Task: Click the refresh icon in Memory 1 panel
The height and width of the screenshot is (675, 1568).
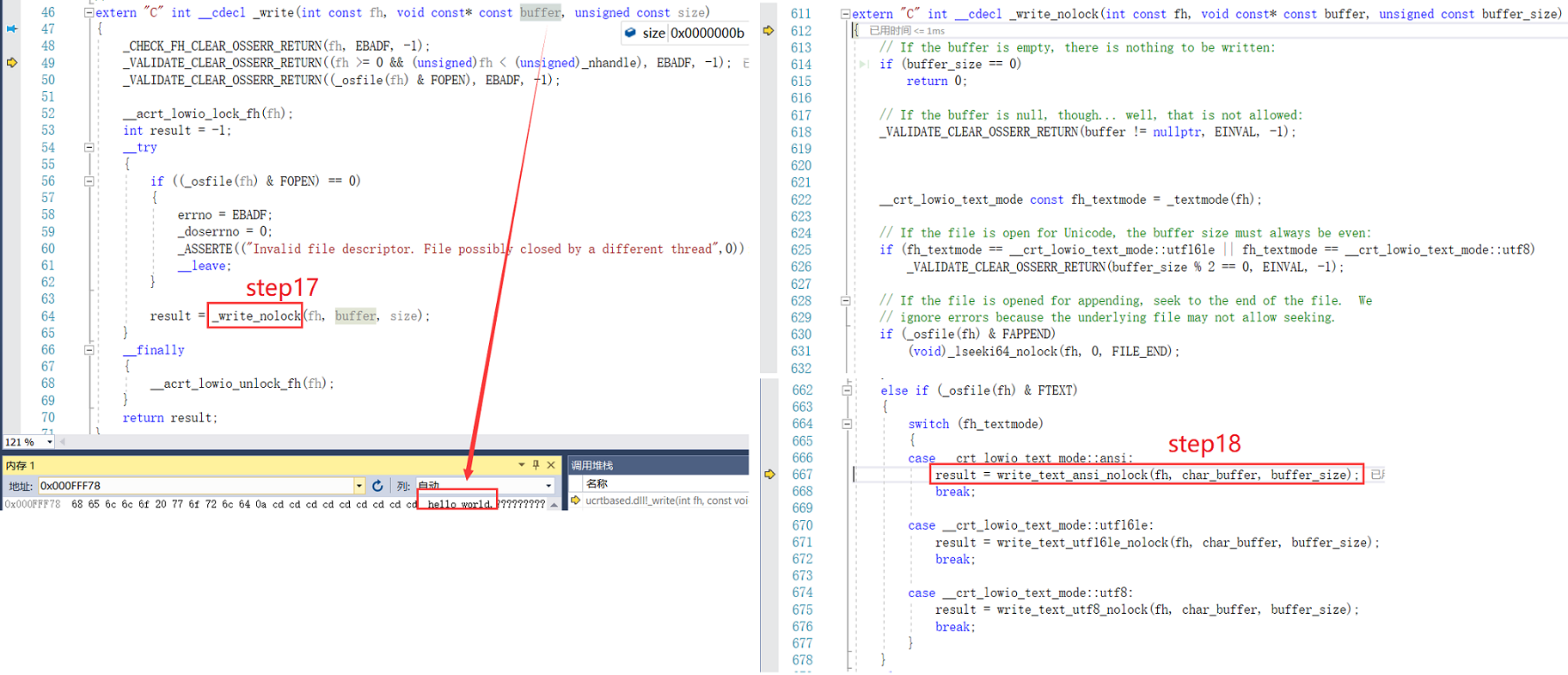Action: [377, 486]
